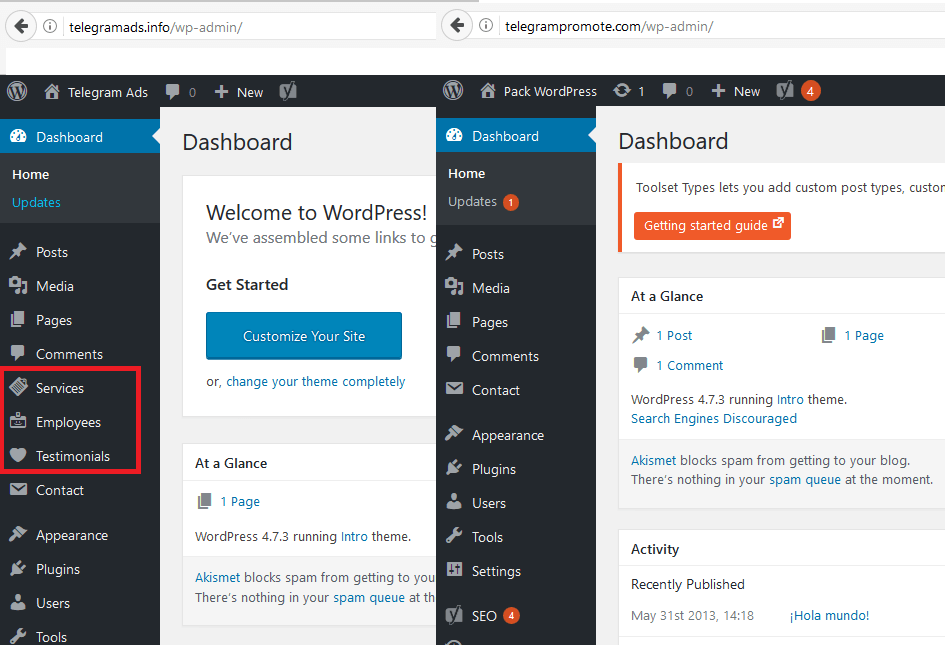Click the updates refresh icon in the Pack WordPress bar
Screen dimensions: 945x645
click(621, 90)
